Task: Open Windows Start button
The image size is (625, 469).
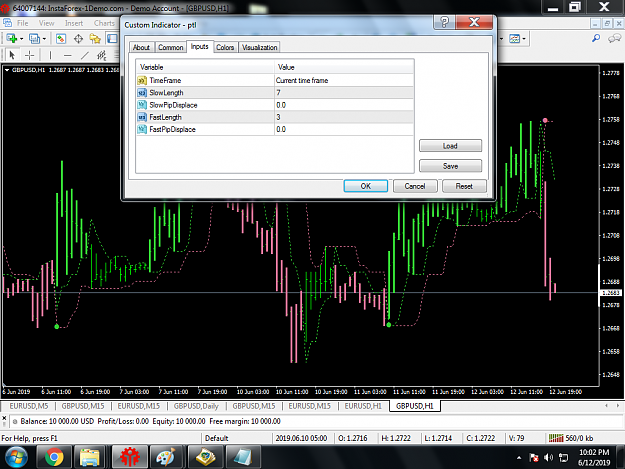Action: (x=16, y=457)
